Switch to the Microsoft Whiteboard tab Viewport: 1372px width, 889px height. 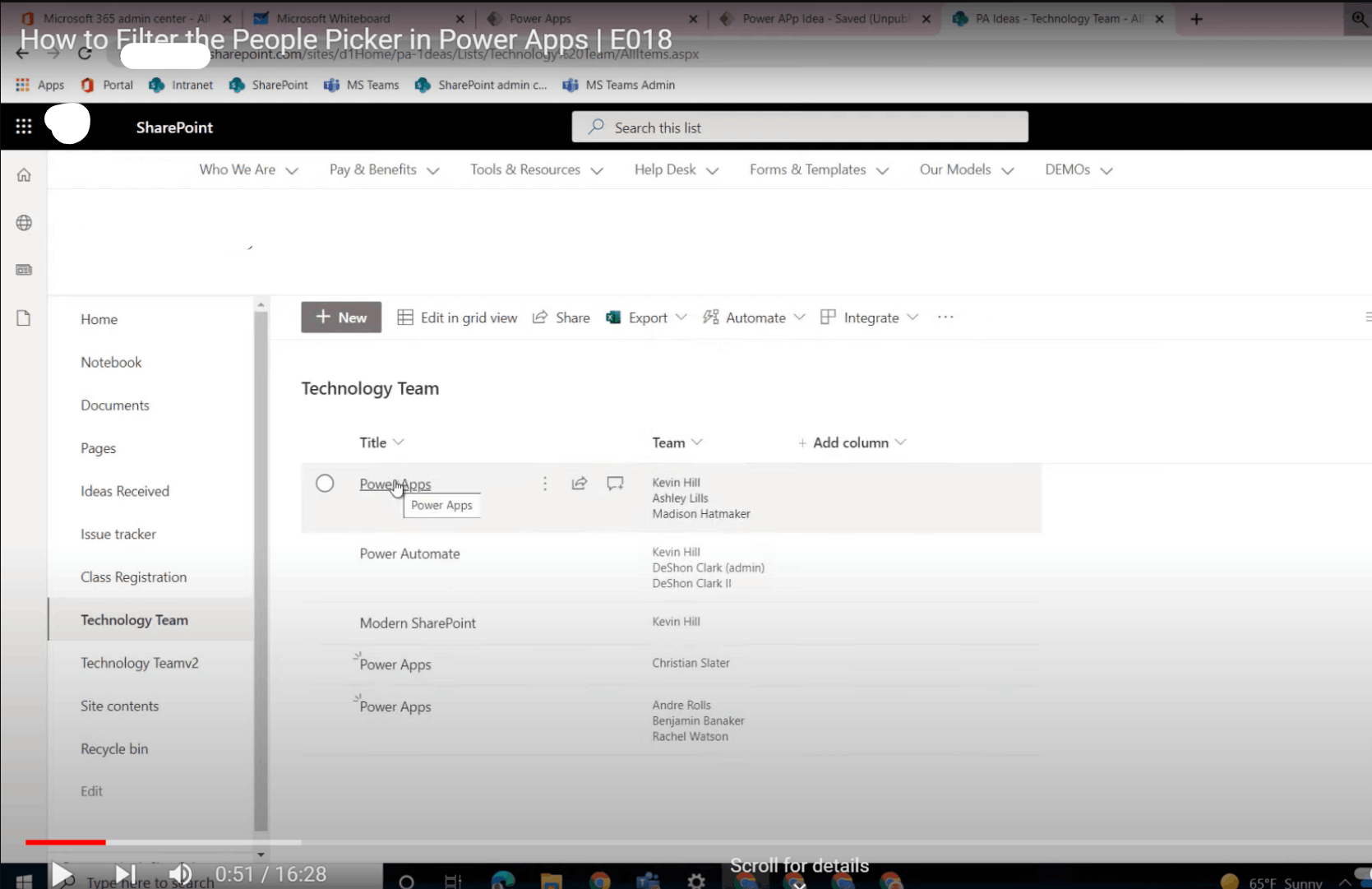[x=360, y=18]
